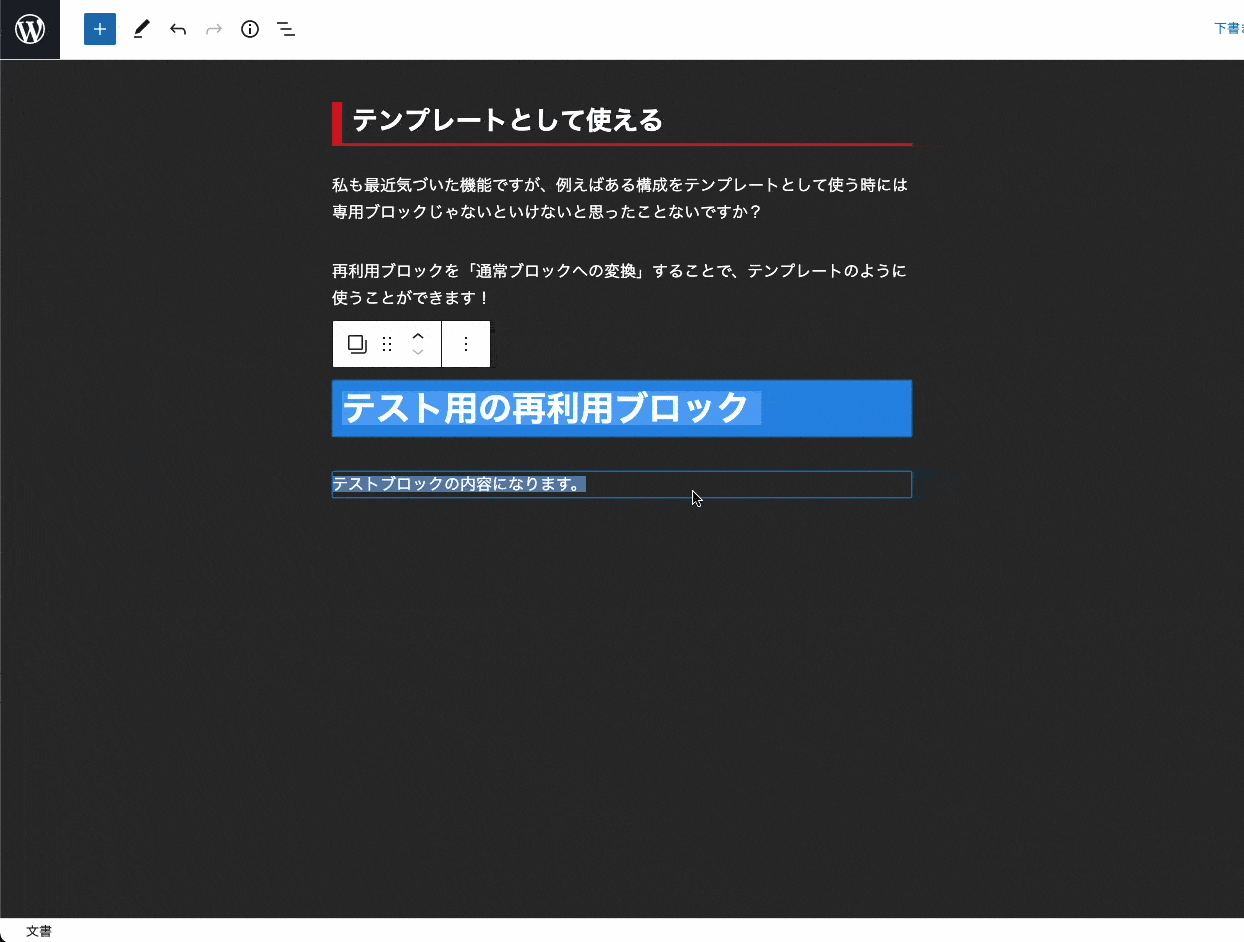The height and width of the screenshot is (942, 1244).
Task: Move the block up with chevron
Action: pos(419,336)
